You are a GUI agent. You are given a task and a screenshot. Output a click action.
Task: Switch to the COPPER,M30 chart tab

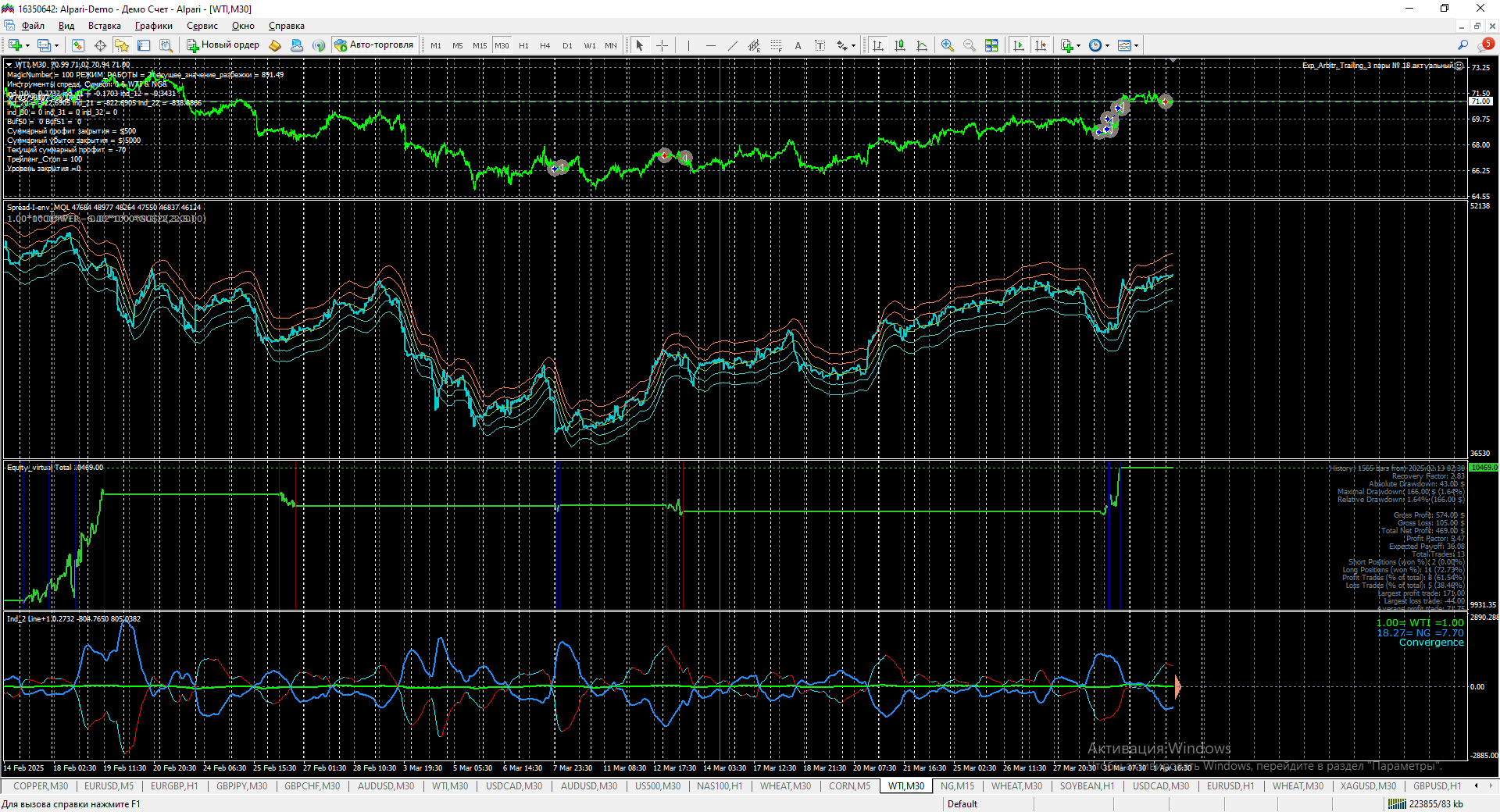click(x=41, y=786)
